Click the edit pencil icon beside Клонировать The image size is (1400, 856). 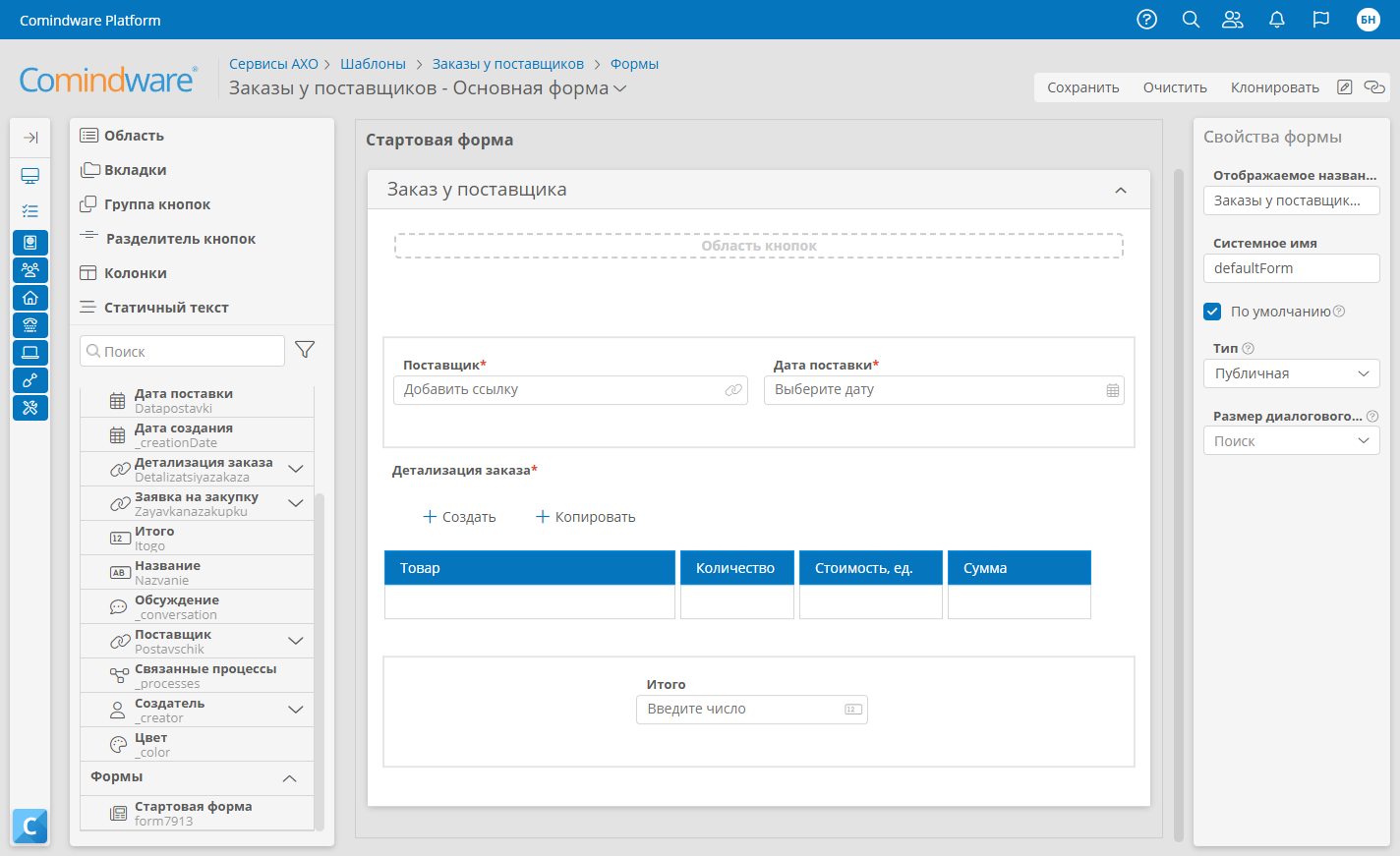pyautogui.click(x=1345, y=87)
